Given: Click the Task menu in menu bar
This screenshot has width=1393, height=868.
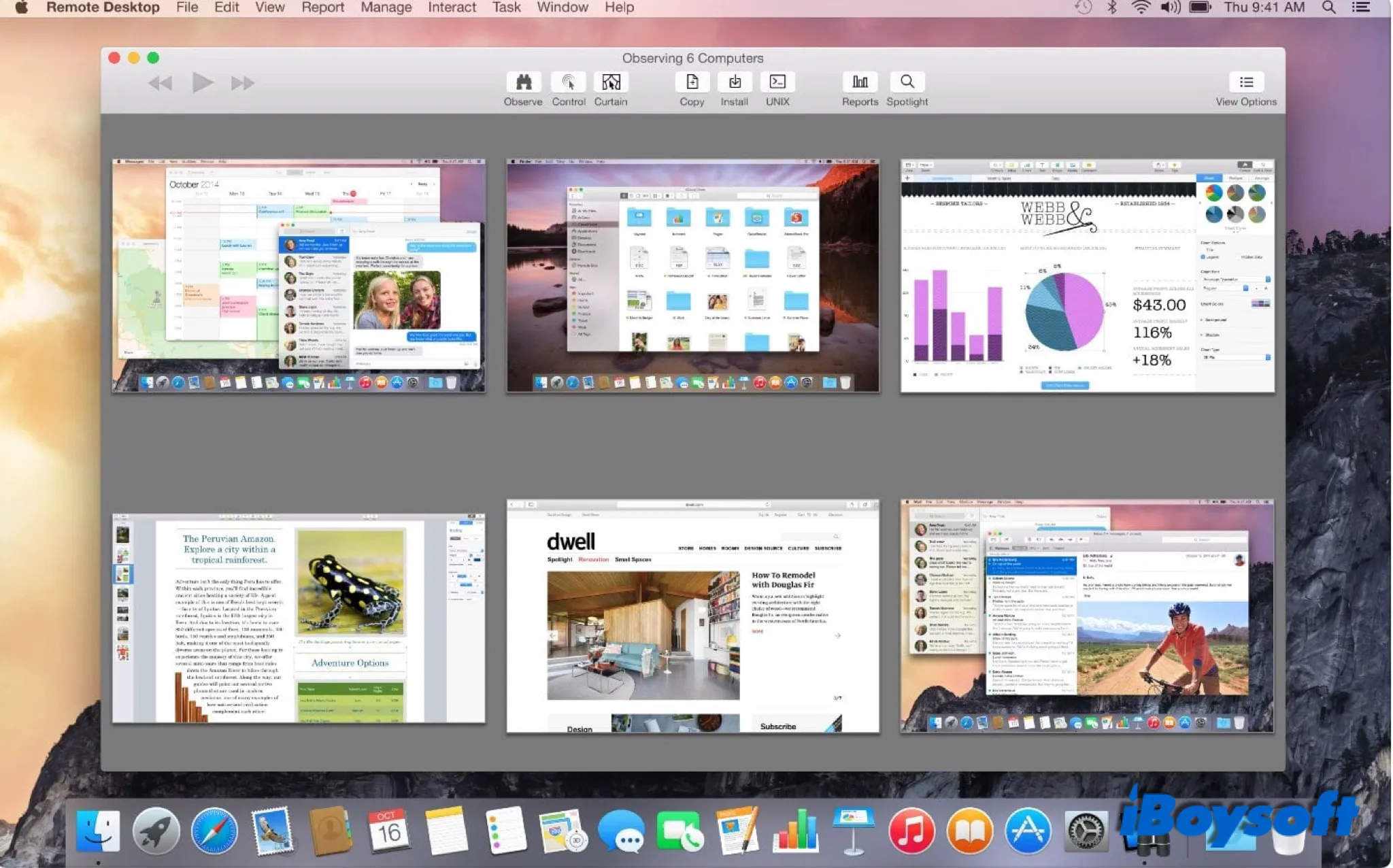Looking at the screenshot, I should [506, 8].
